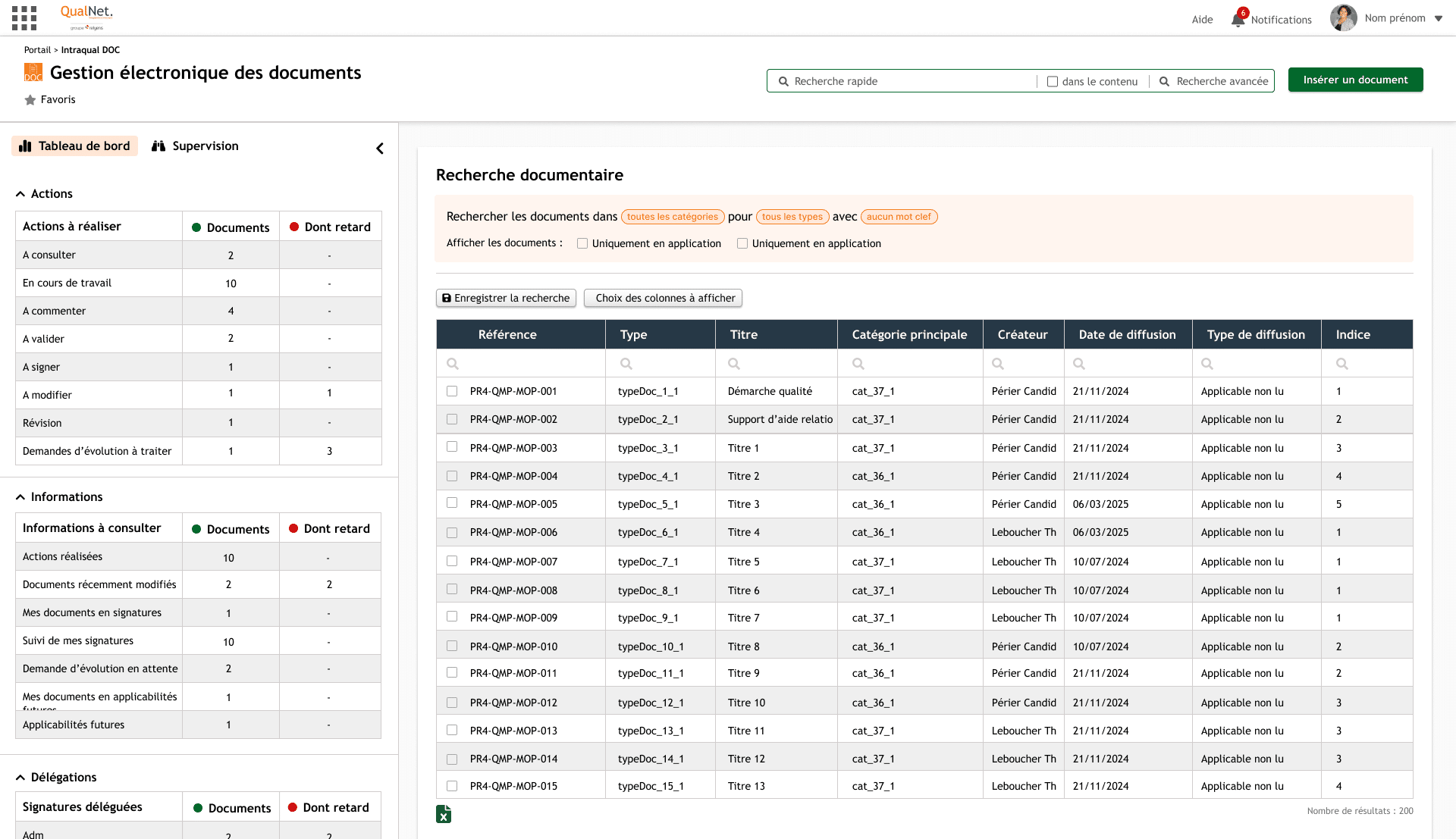
Task: Click the Titre column filter search icon
Action: coord(734,364)
